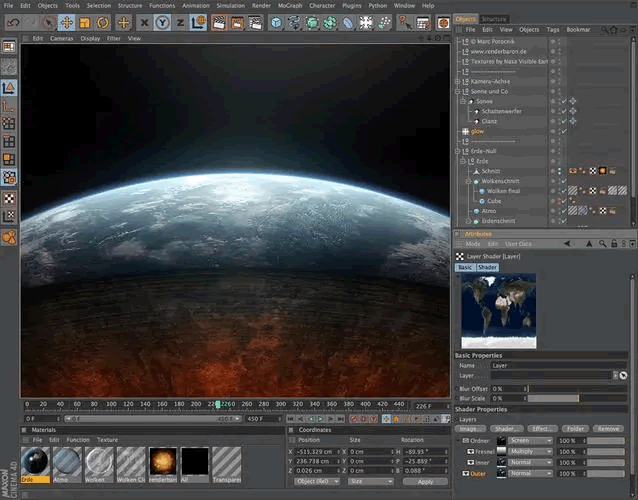Toggle the X-axis lock icon

click(x=144, y=22)
